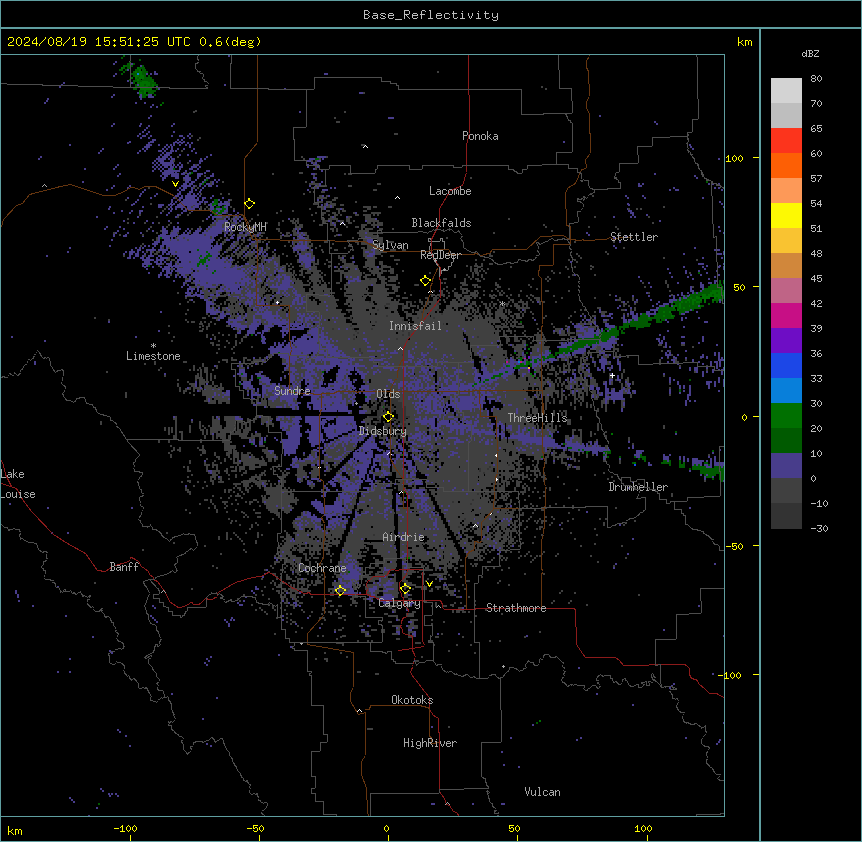This screenshot has height=842, width=862.
Task: Click the Didsbury town label
Action: pyautogui.click(x=383, y=431)
